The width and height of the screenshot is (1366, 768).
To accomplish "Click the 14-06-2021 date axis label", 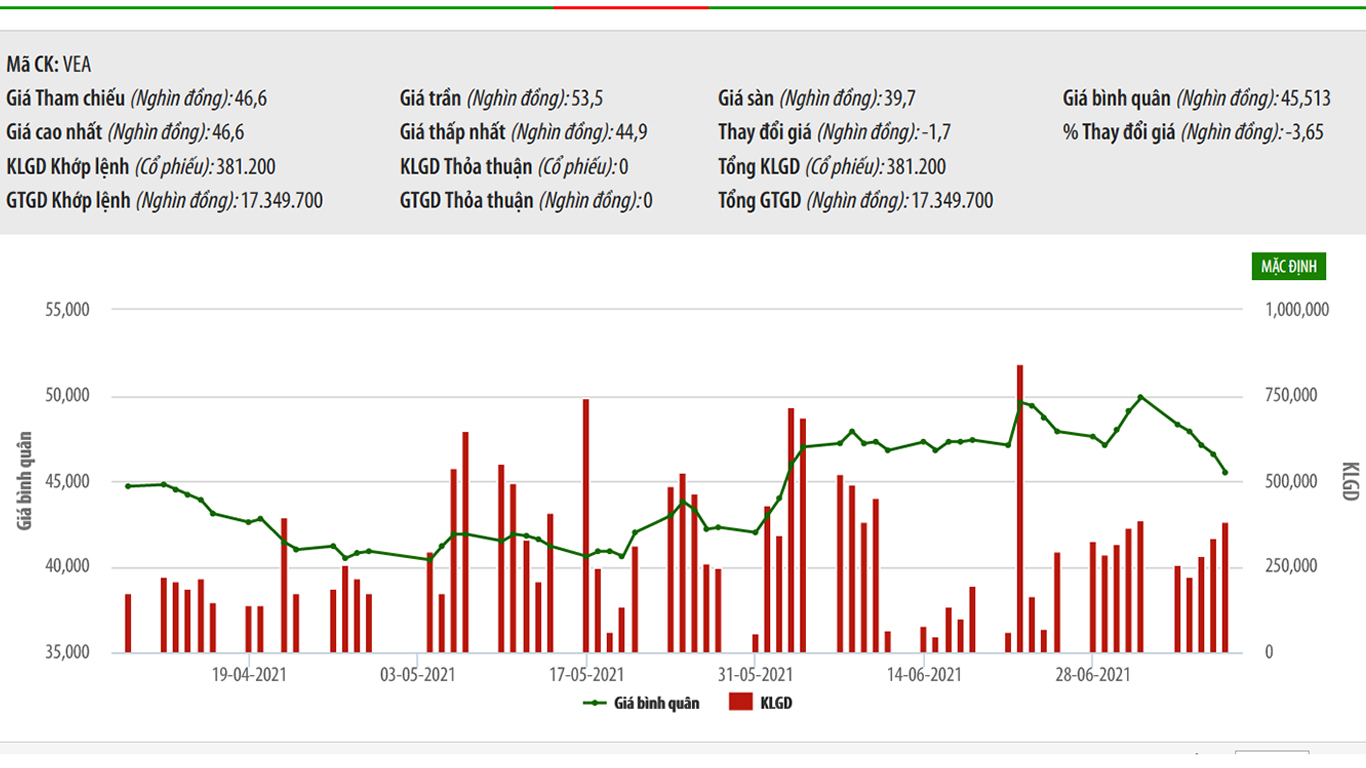I will 924,675.
